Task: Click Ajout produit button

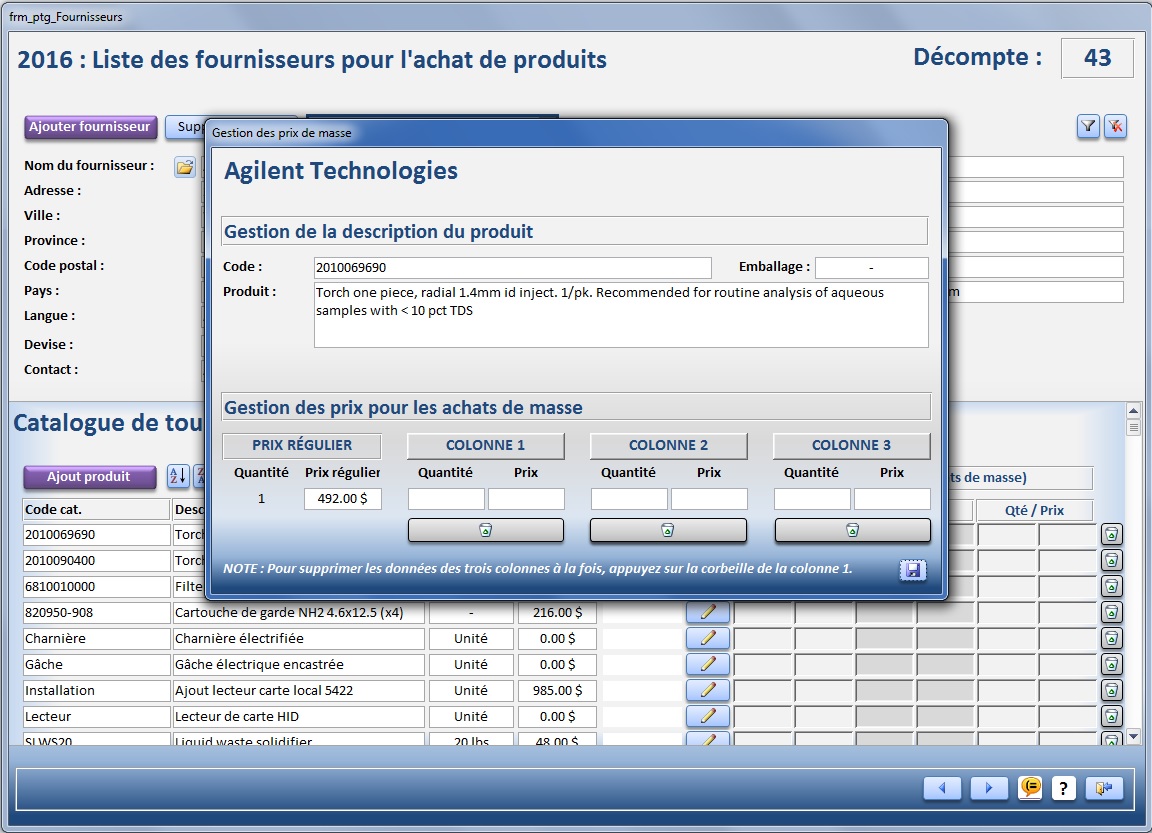Action: 90,477
